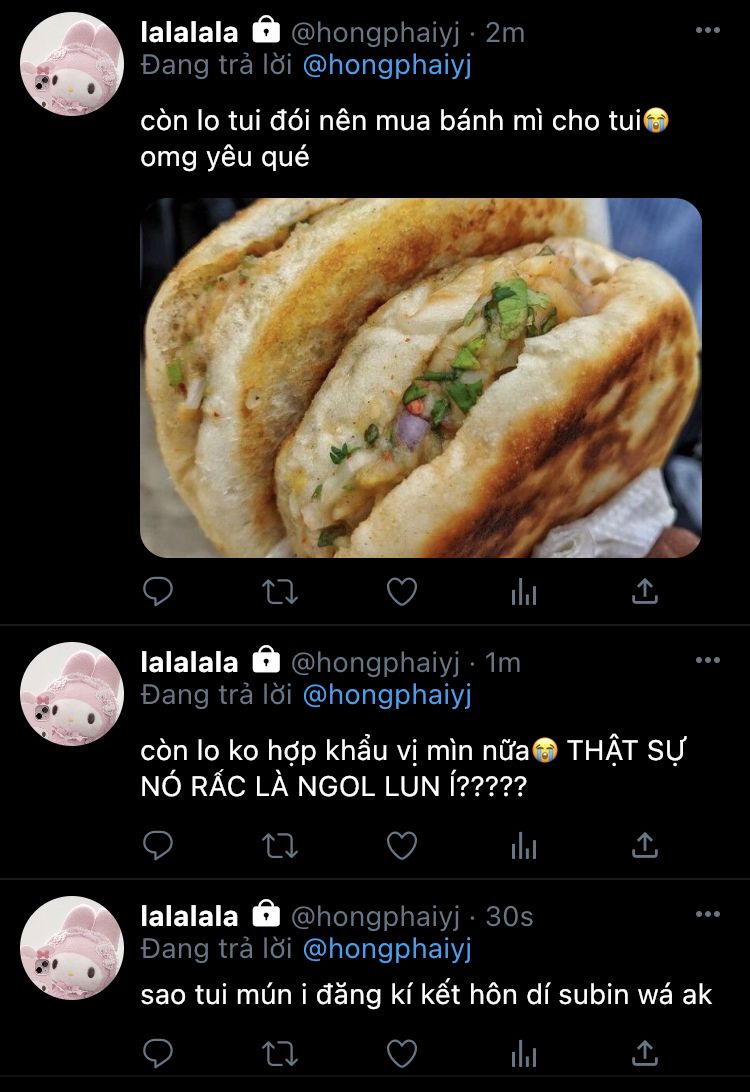Open @hongphaiyj mention link in last tweet
Viewport: 750px width, 1092px height.
[x=387, y=949]
